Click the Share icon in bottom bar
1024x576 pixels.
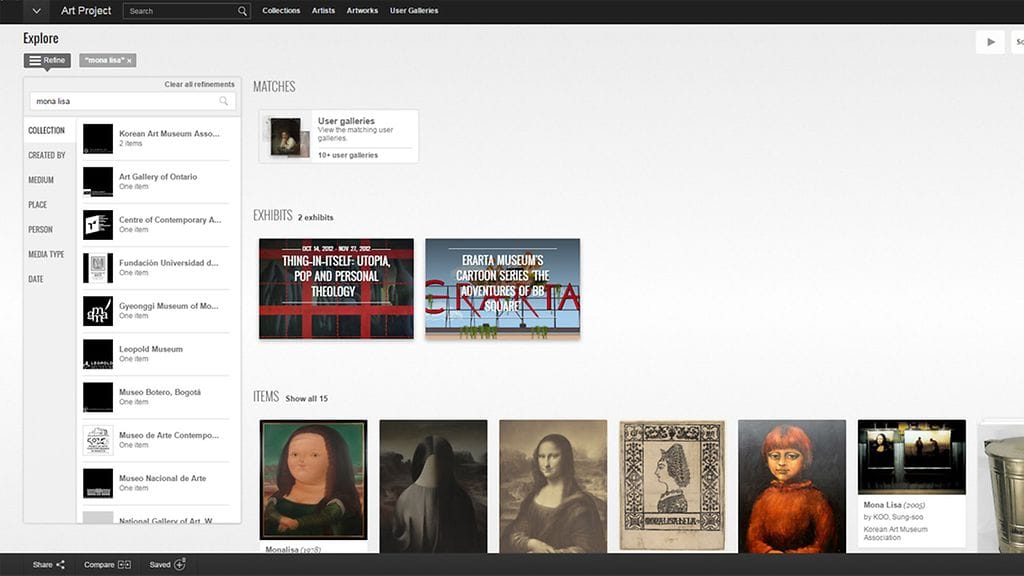(60, 565)
